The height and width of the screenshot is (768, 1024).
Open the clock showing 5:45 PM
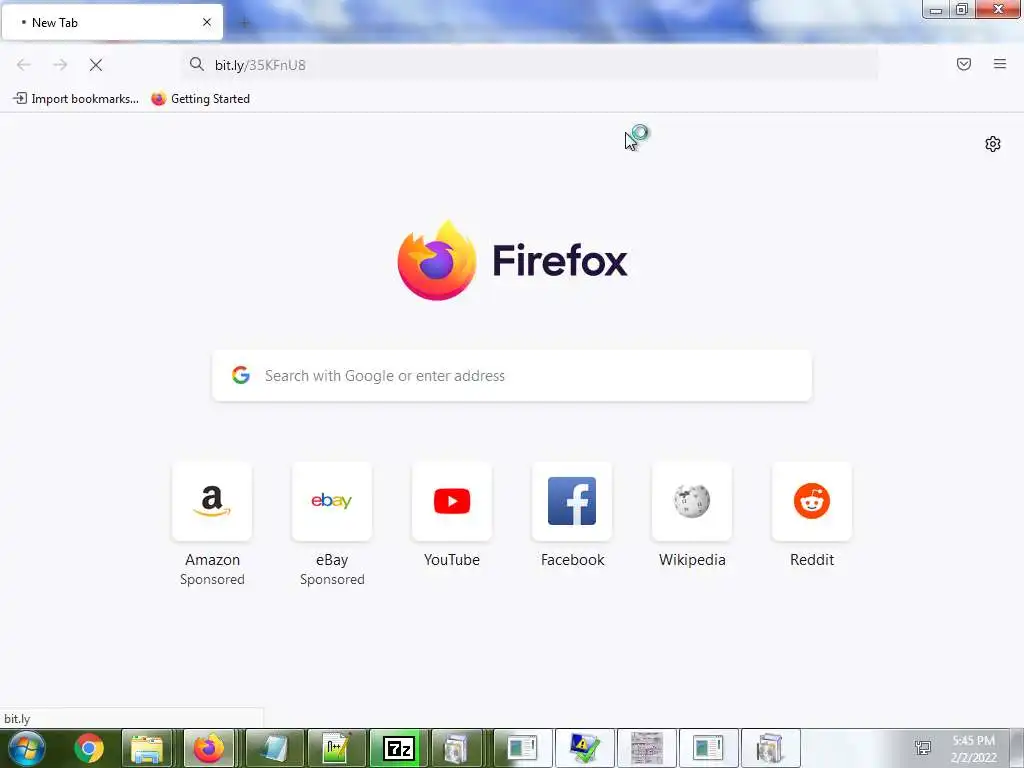[973, 748]
